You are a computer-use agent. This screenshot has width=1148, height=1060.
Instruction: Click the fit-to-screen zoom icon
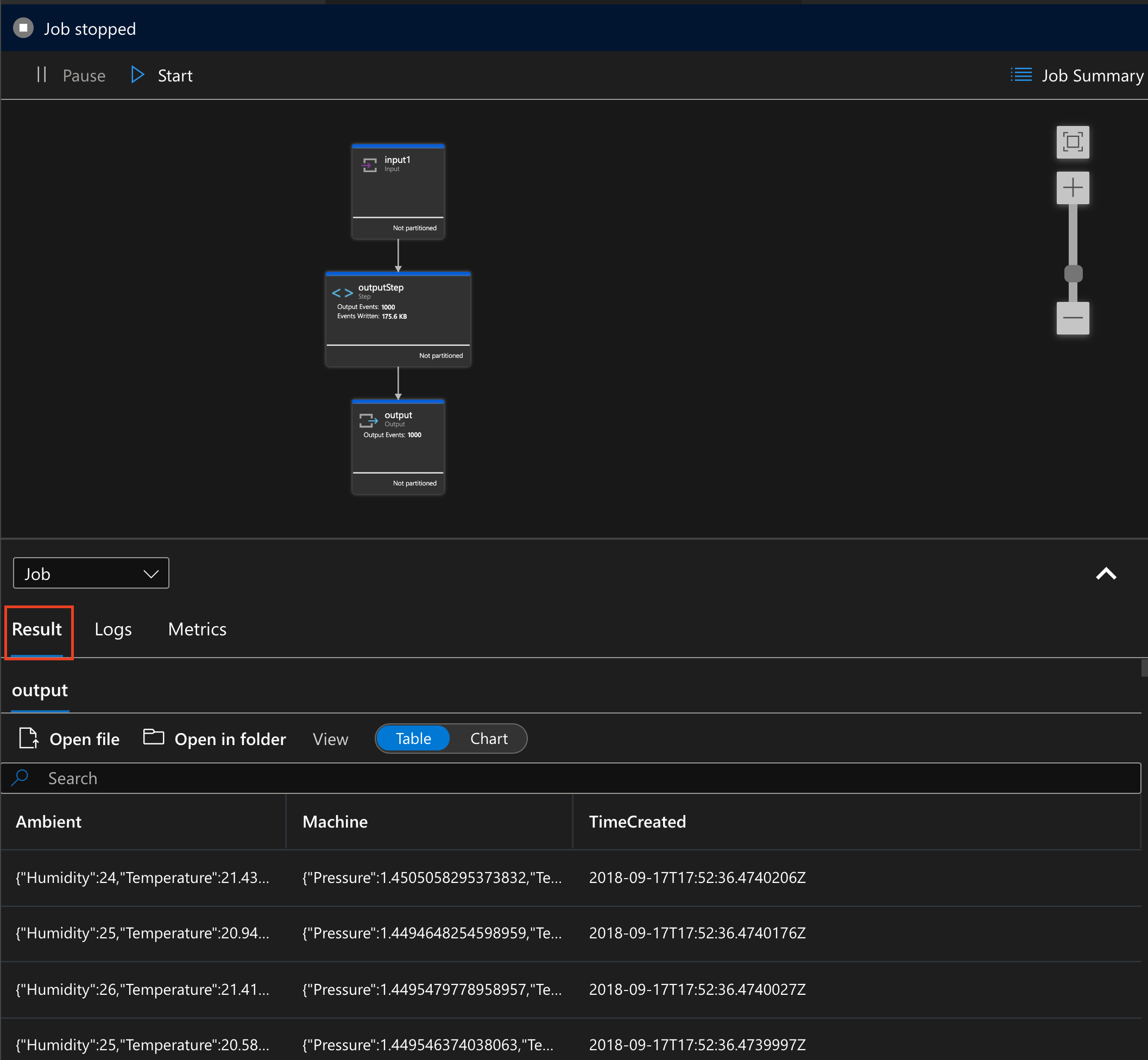pyautogui.click(x=1074, y=141)
